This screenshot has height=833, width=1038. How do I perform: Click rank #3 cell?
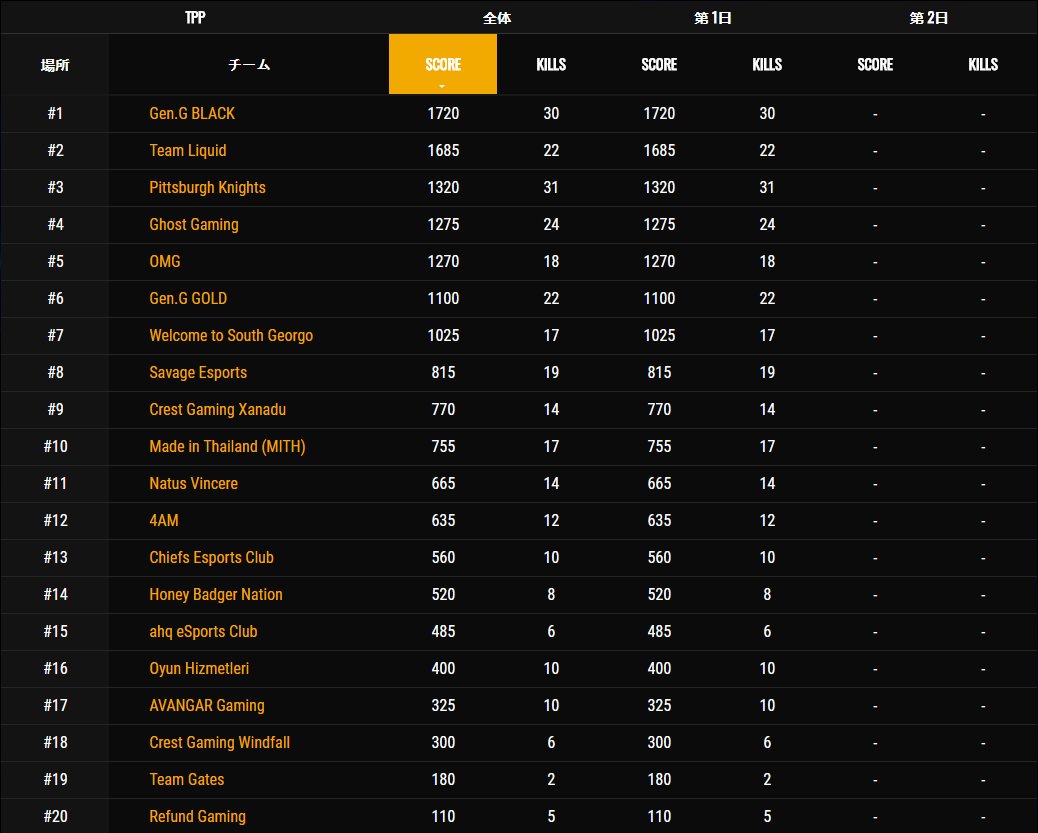tap(55, 187)
